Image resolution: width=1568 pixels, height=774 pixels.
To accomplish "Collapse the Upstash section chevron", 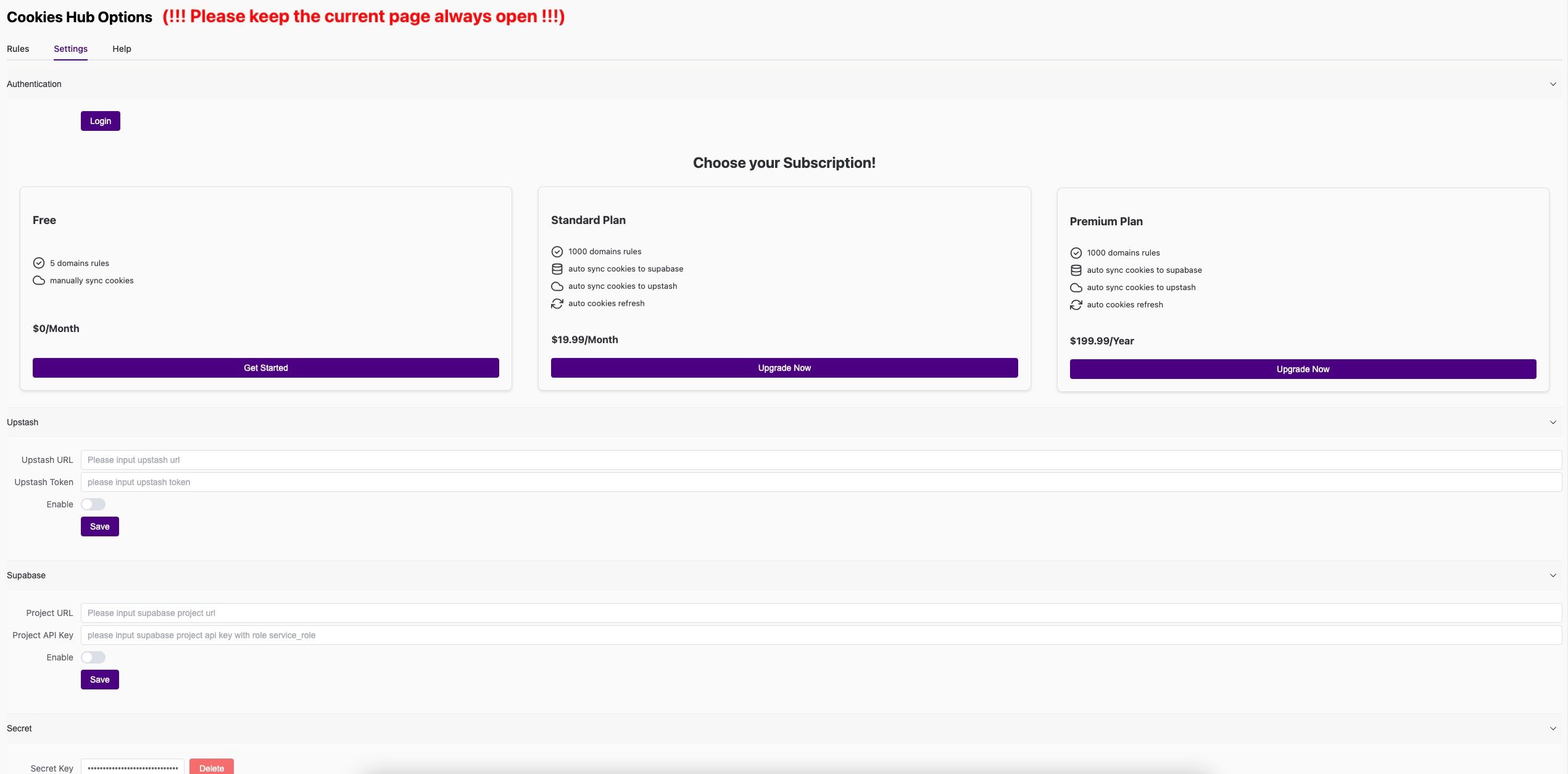I will click(x=1553, y=422).
